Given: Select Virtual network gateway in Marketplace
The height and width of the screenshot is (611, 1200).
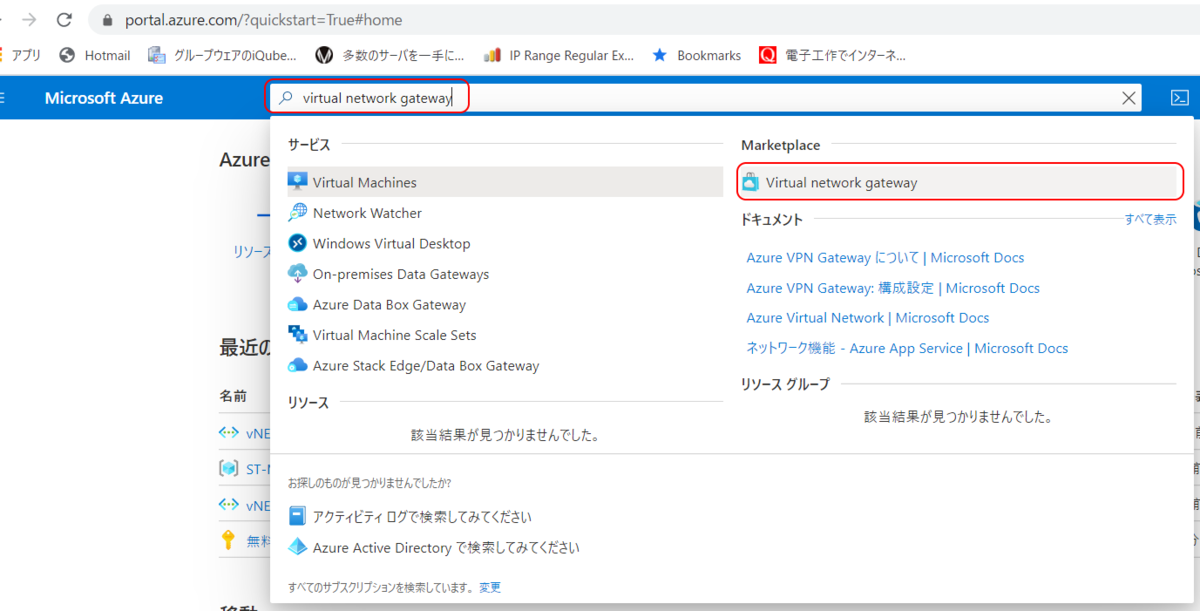Looking at the screenshot, I should (x=960, y=182).
